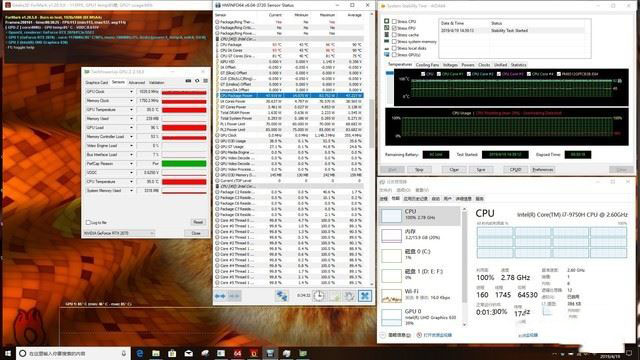
Task: Select CPU graph in Task Manager sidebar
Action: coord(420,216)
